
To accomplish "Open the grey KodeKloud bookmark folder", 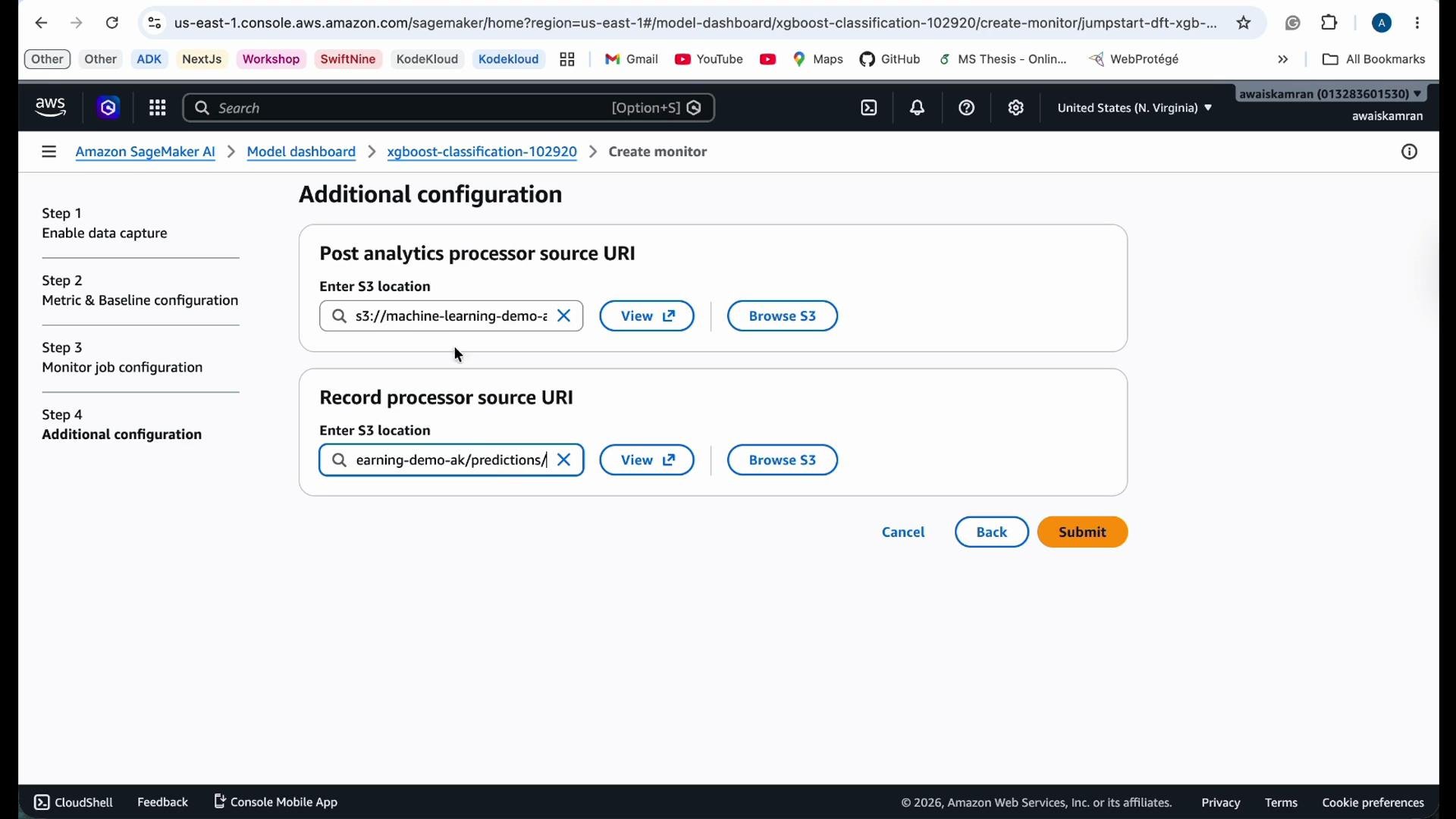I will [428, 60].
